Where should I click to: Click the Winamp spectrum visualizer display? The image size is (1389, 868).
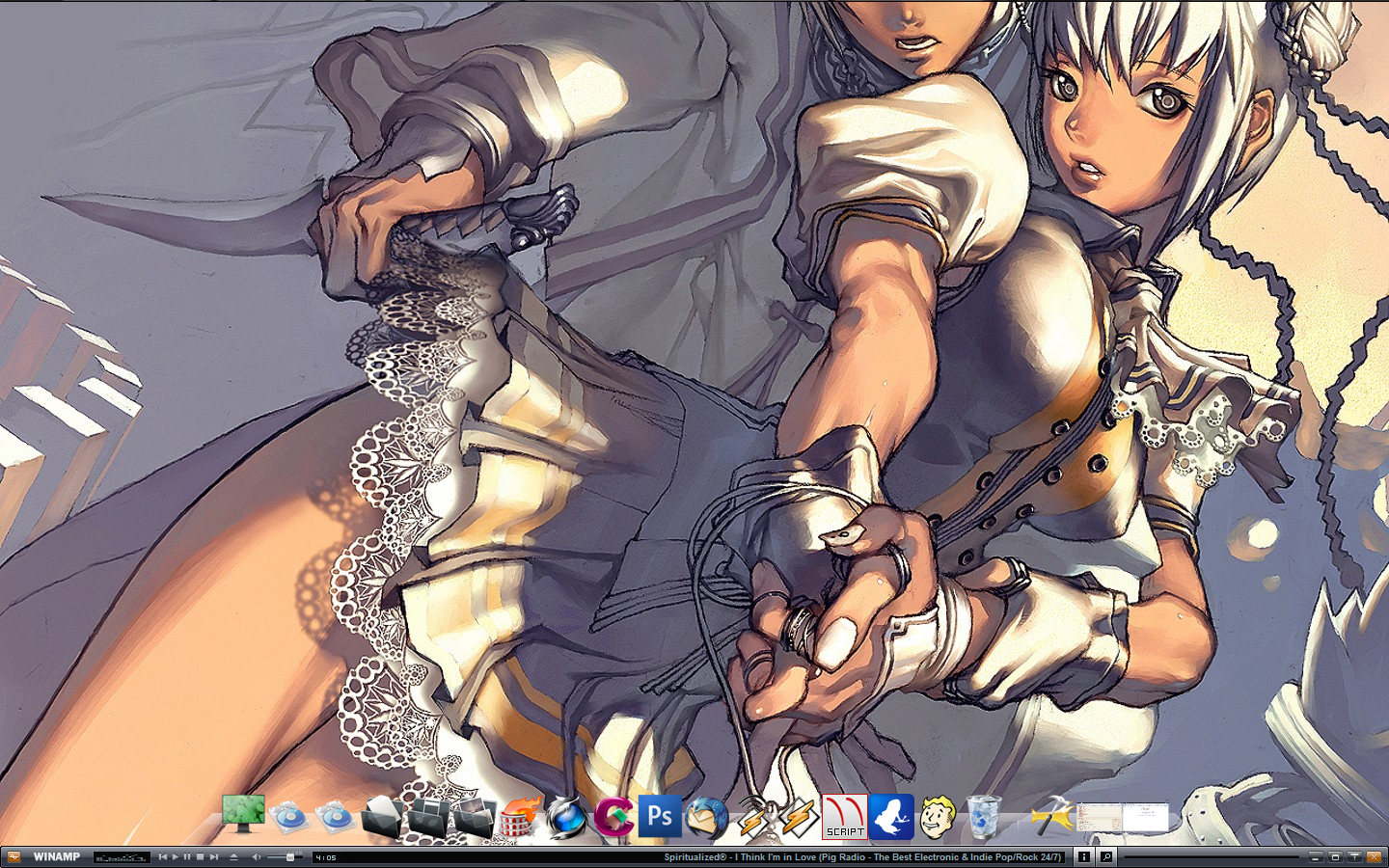[122, 857]
